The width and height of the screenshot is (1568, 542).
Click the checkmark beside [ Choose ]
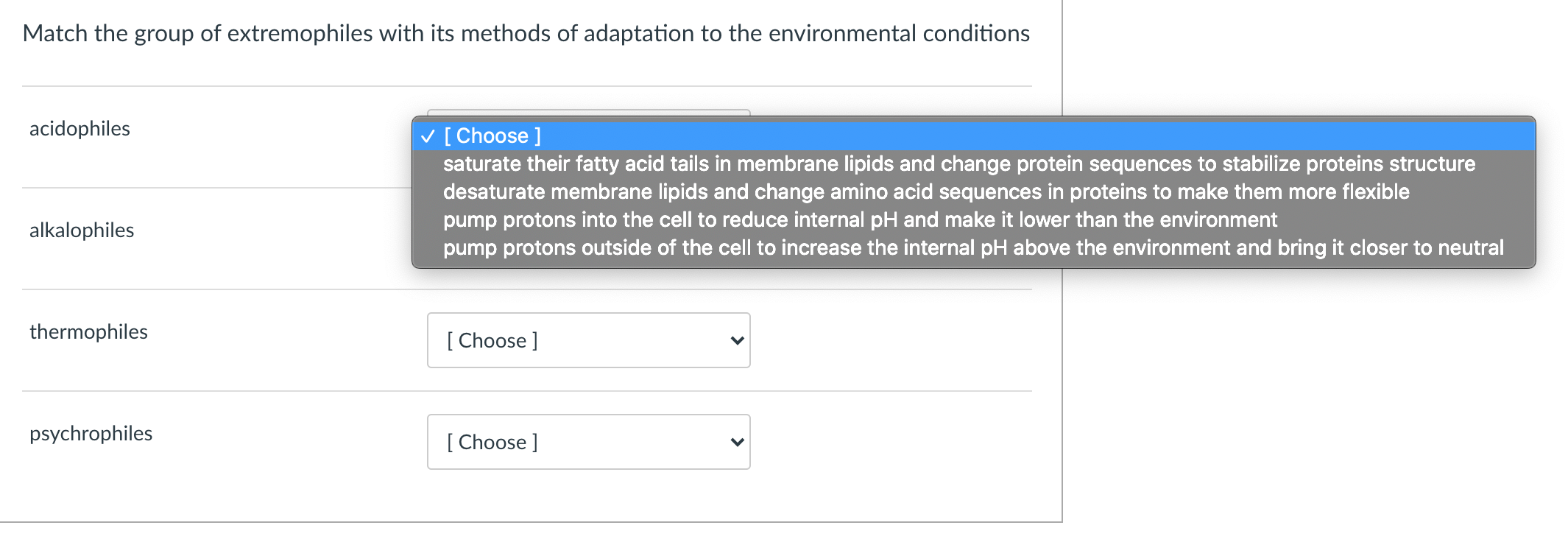coord(427,135)
